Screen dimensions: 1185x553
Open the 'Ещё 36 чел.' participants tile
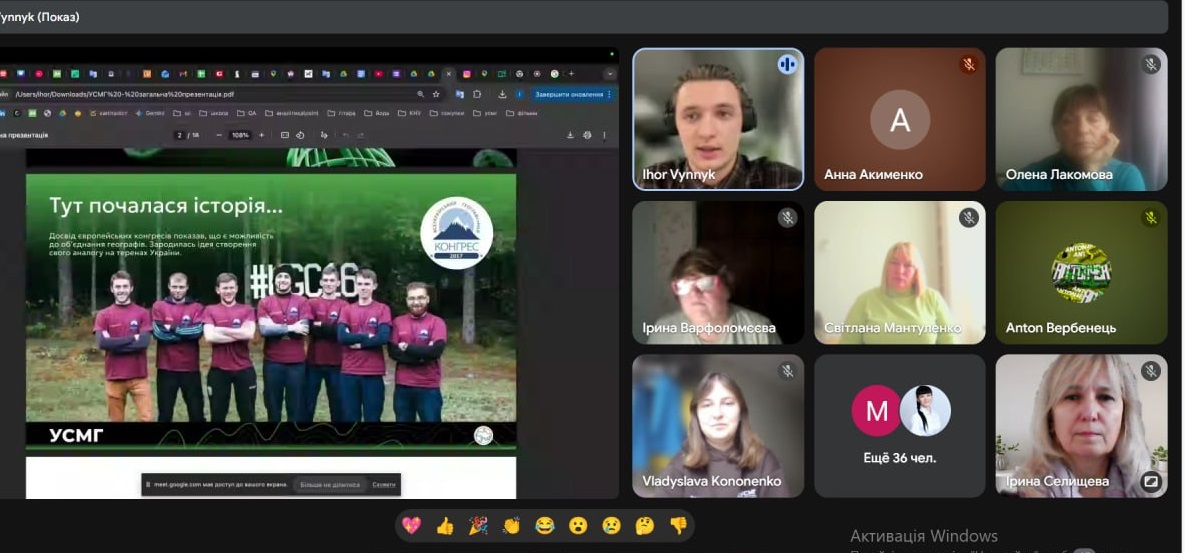tap(900, 425)
